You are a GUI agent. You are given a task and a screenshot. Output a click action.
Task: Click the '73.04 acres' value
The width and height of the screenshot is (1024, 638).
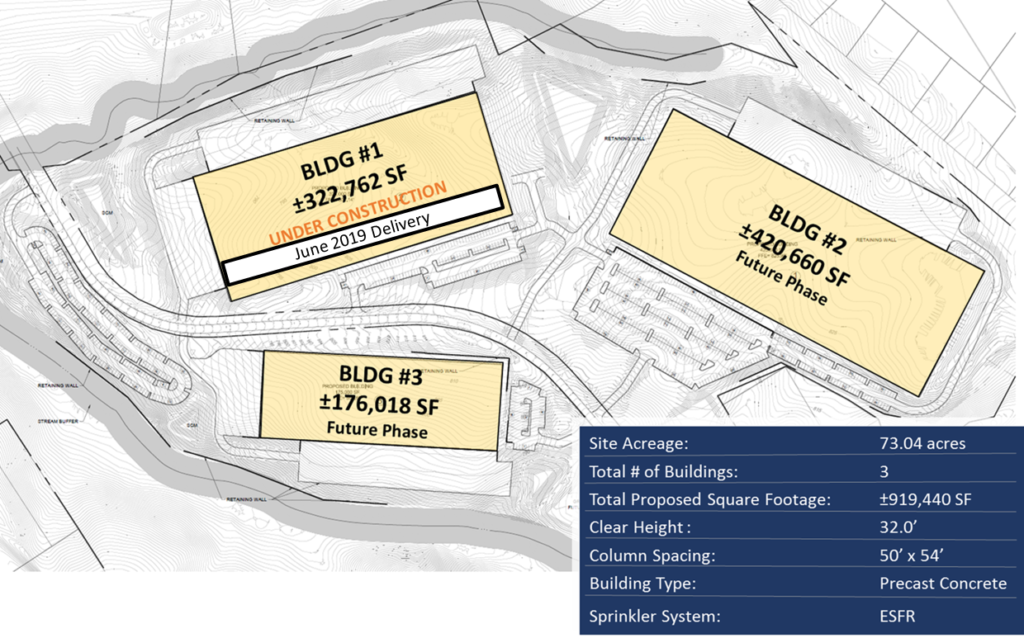[x=922, y=443]
